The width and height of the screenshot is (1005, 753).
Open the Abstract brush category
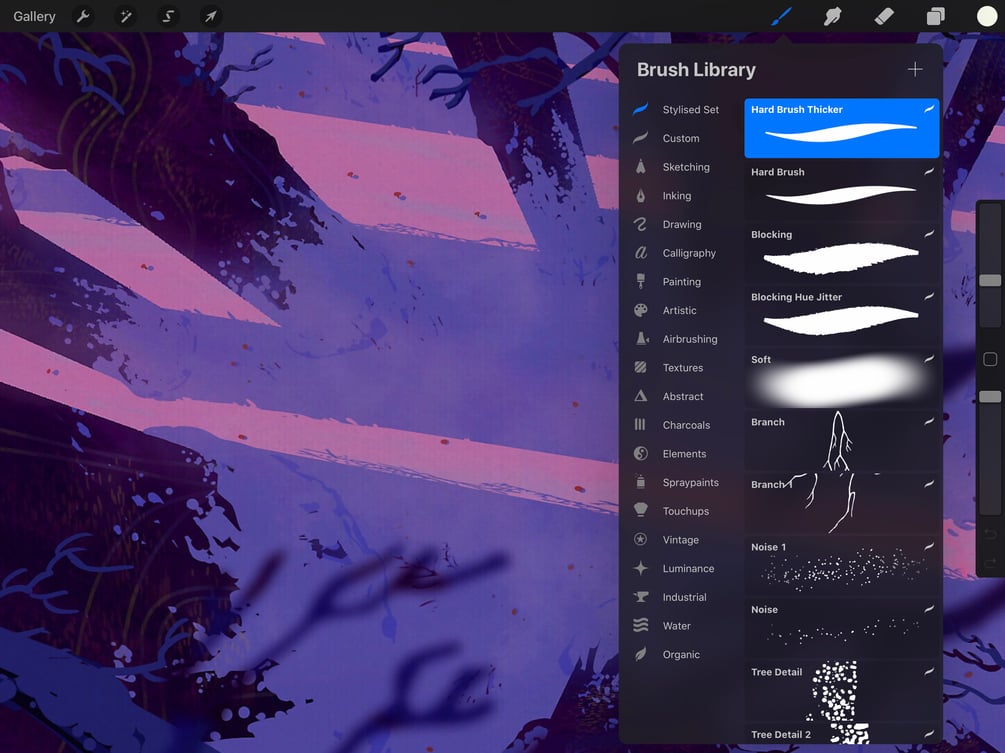(679, 397)
